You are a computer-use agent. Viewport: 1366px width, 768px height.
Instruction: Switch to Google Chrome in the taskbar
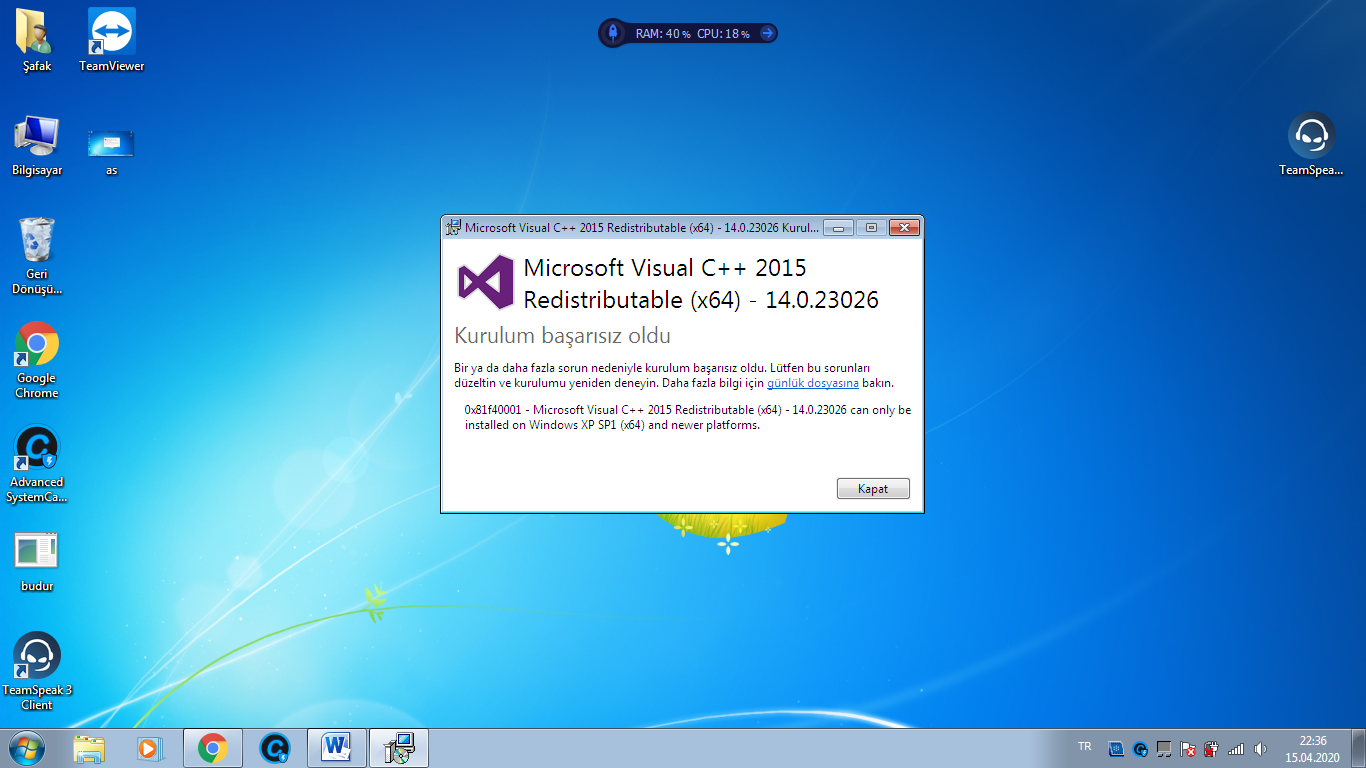(x=212, y=748)
